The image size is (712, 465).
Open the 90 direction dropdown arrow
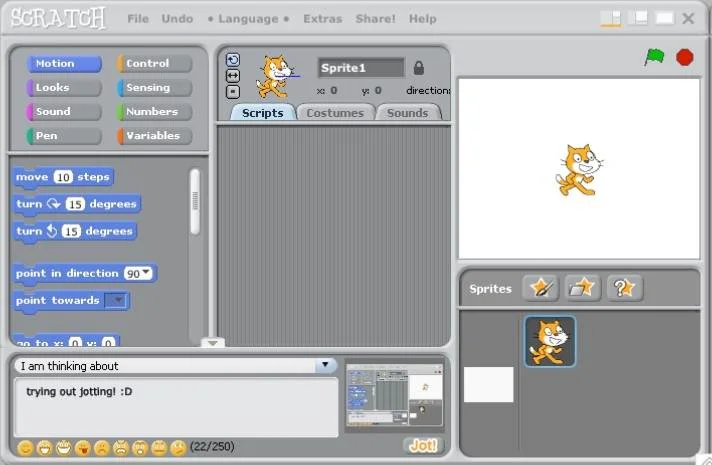coord(146,272)
